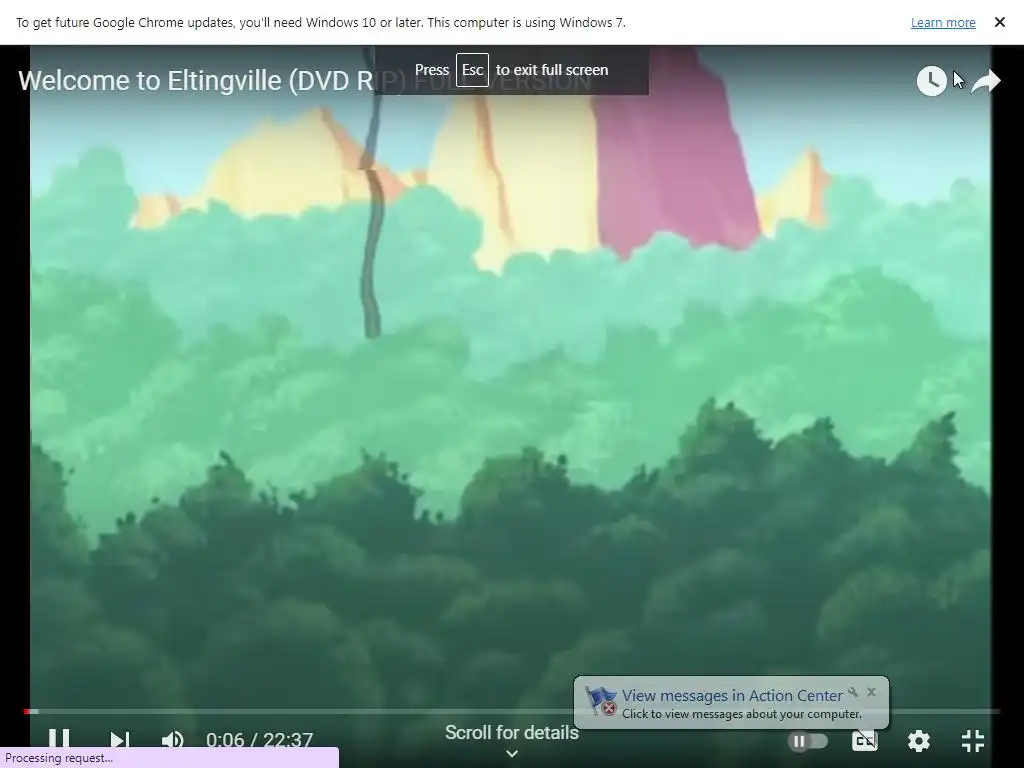Toggle the autoplay switch
Image resolution: width=1024 pixels, height=768 pixels.
click(807, 741)
